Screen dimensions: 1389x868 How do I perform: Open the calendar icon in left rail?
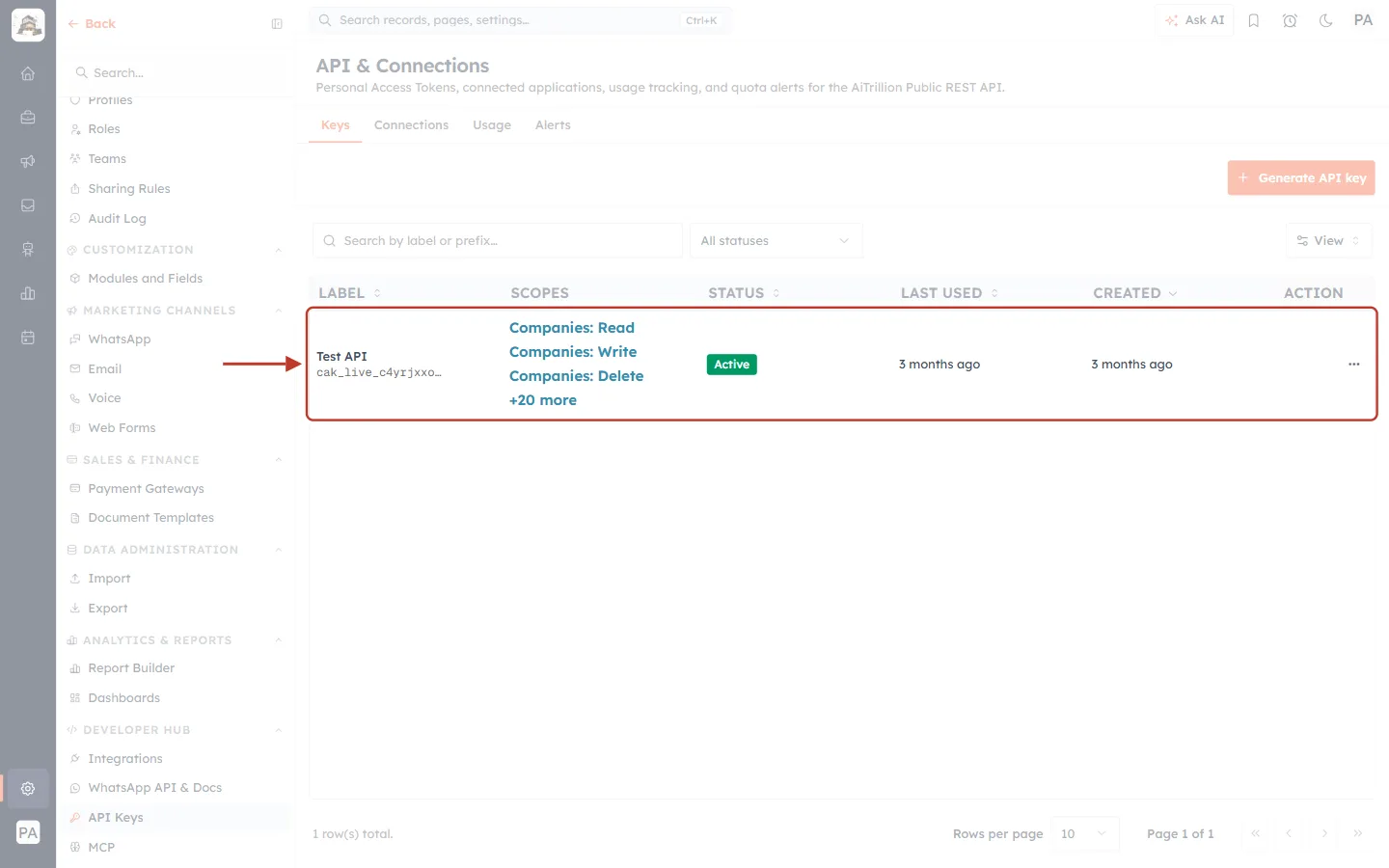click(28, 338)
